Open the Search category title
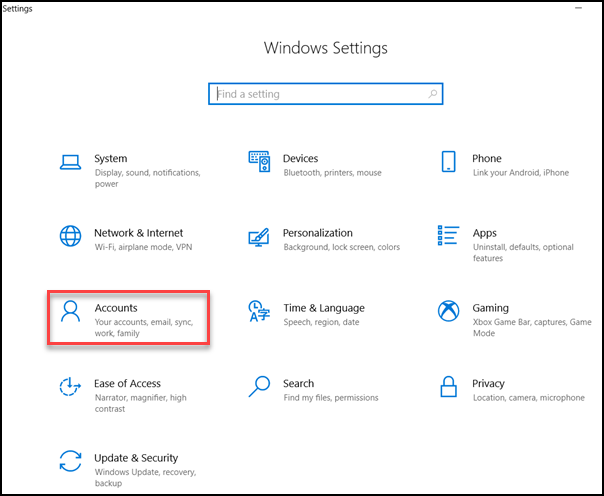Image resolution: width=604 pixels, height=496 pixels. click(299, 384)
